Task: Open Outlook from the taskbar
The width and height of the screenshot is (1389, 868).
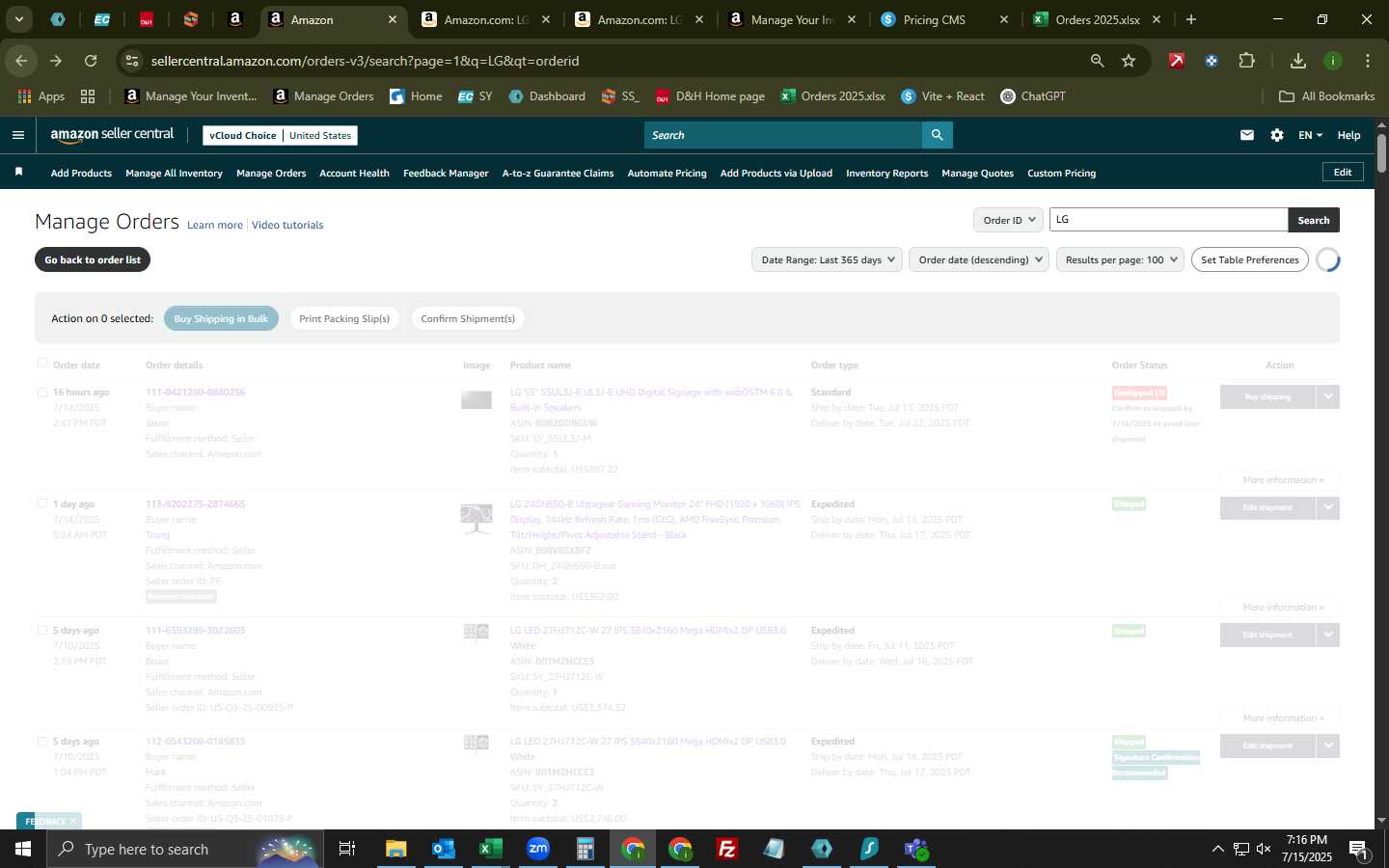Action: click(x=444, y=849)
